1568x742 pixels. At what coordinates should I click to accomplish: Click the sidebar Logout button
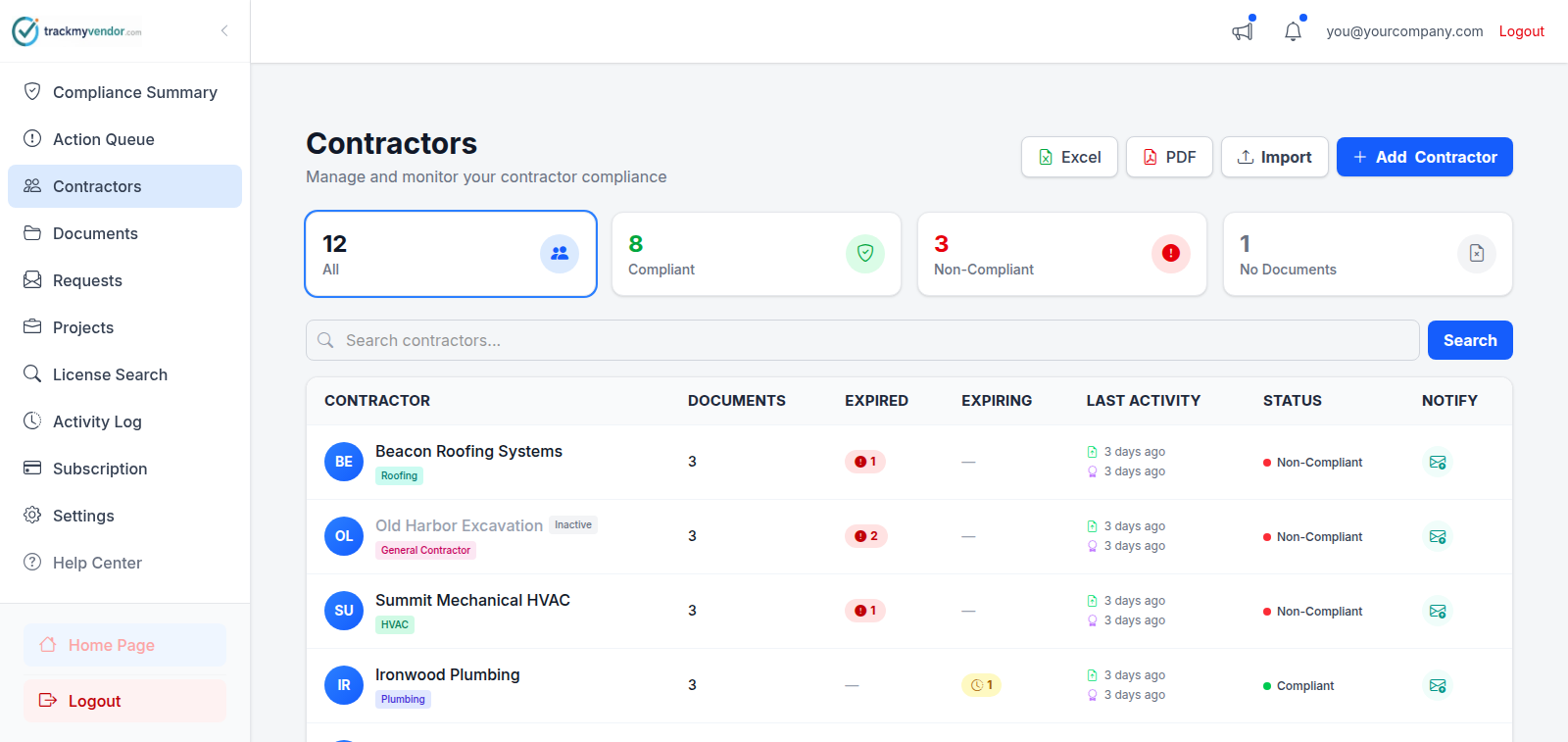click(x=124, y=701)
